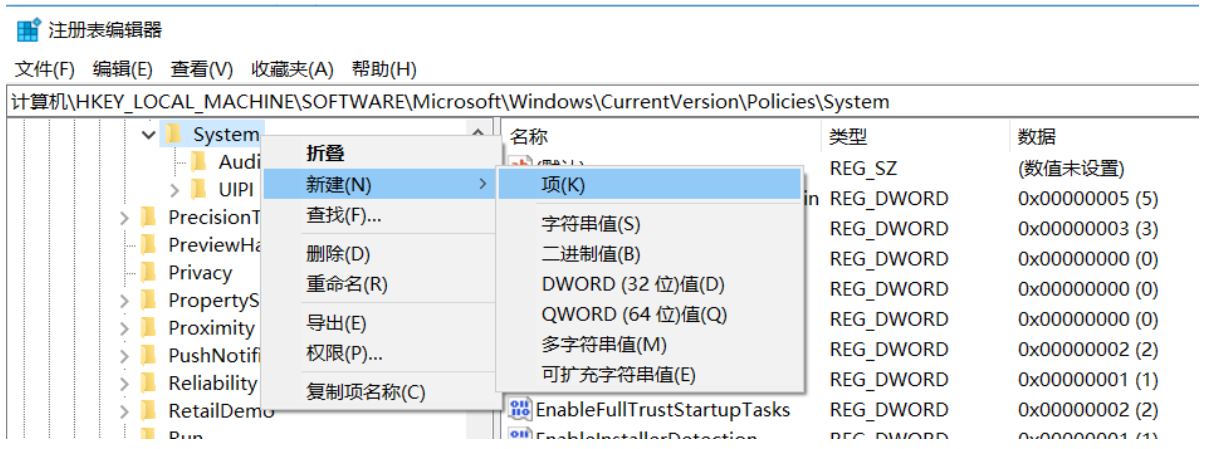
Task: Choose 项(K) in the New submenu
Action: coord(563,185)
